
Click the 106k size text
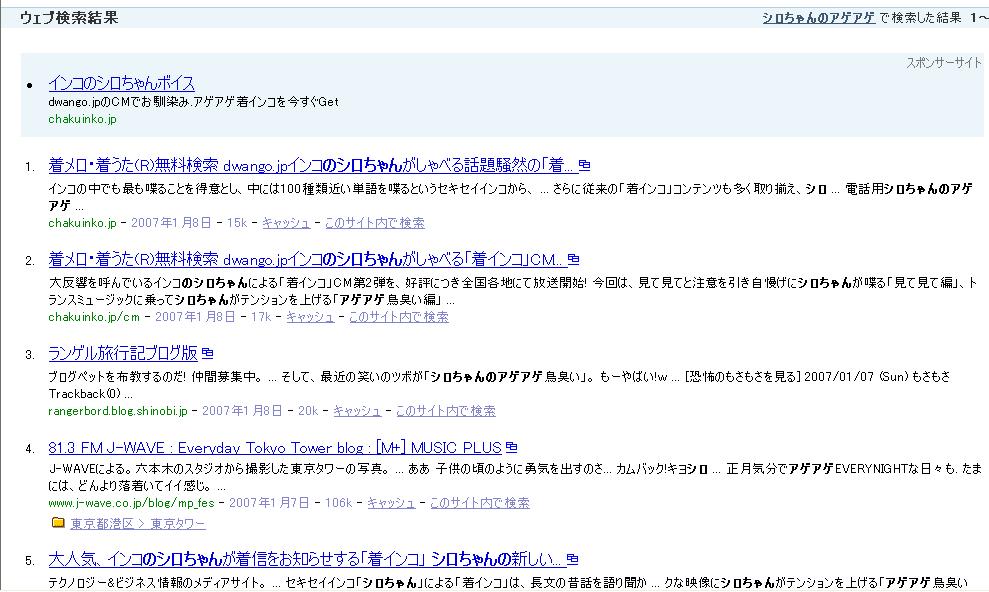[338, 502]
